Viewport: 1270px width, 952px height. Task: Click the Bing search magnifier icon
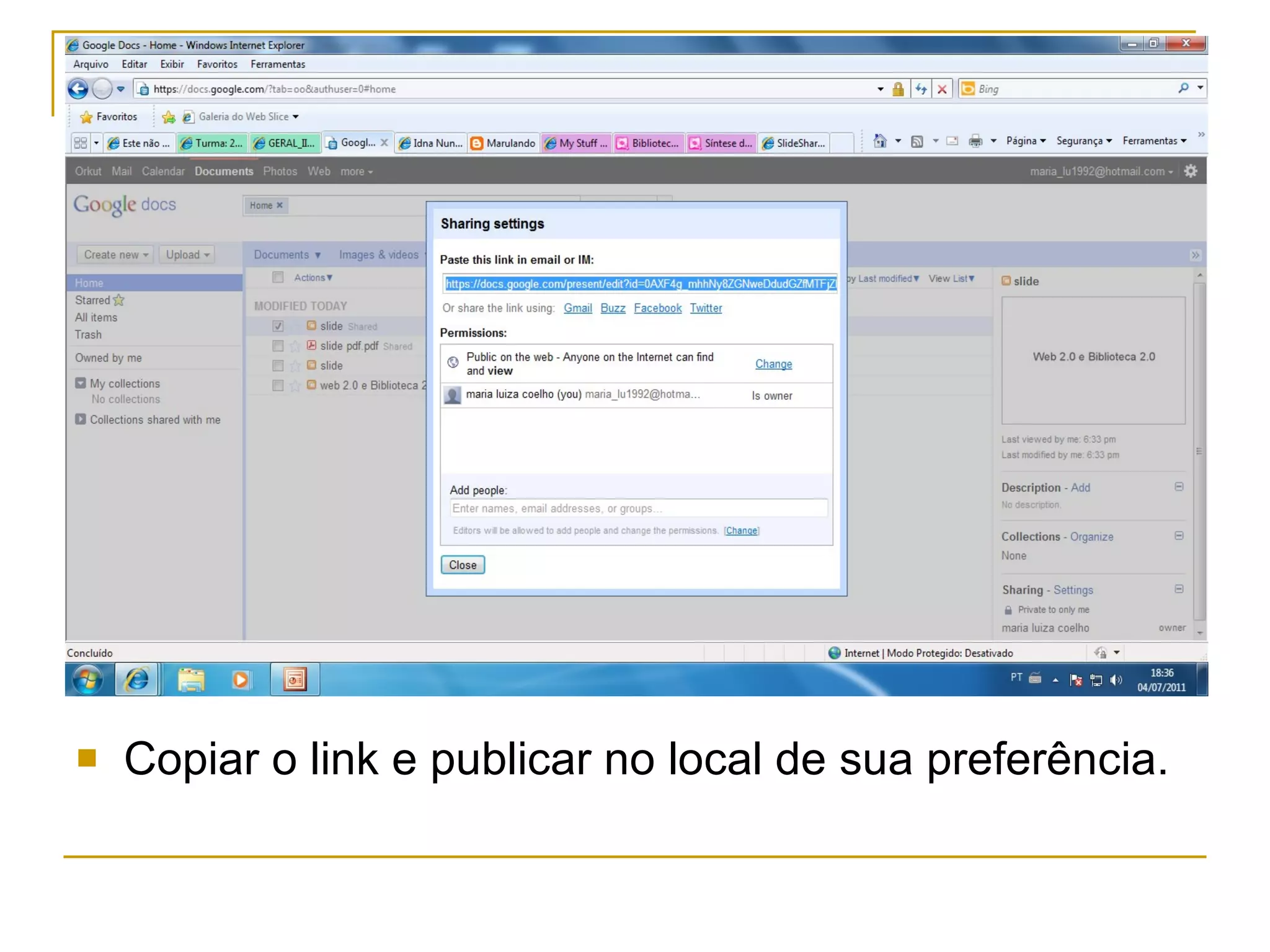click(1183, 89)
